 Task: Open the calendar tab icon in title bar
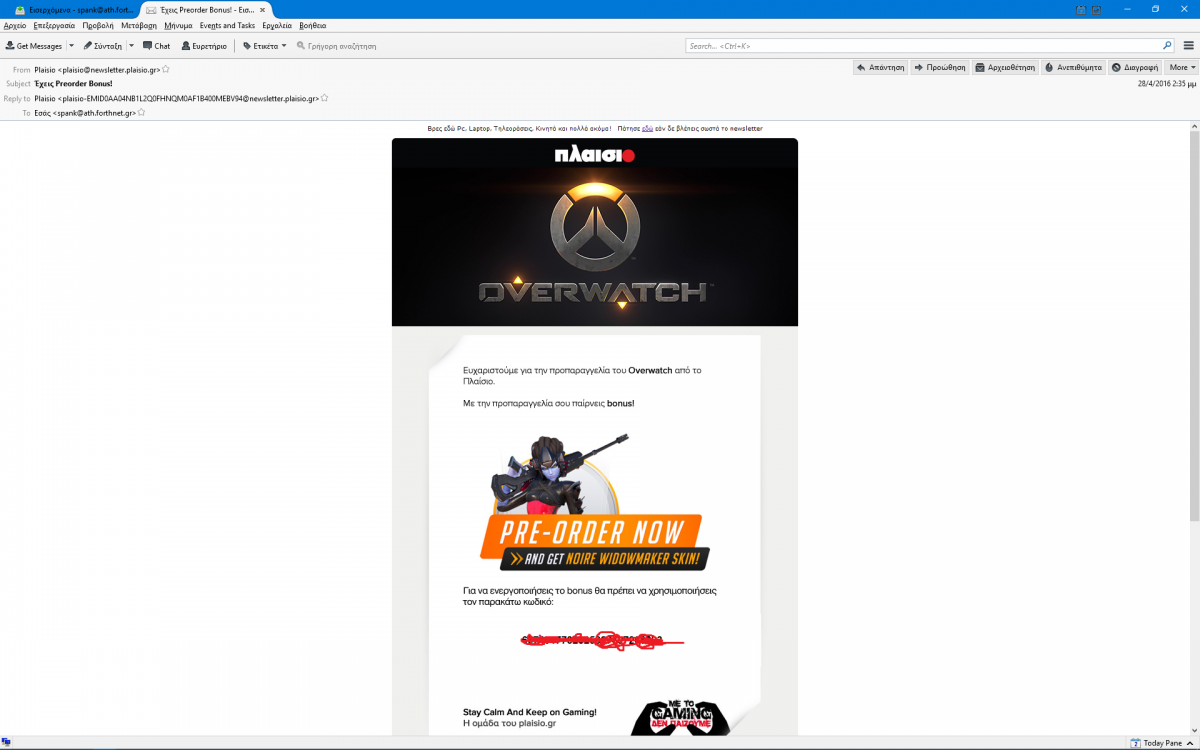(x=1080, y=9)
